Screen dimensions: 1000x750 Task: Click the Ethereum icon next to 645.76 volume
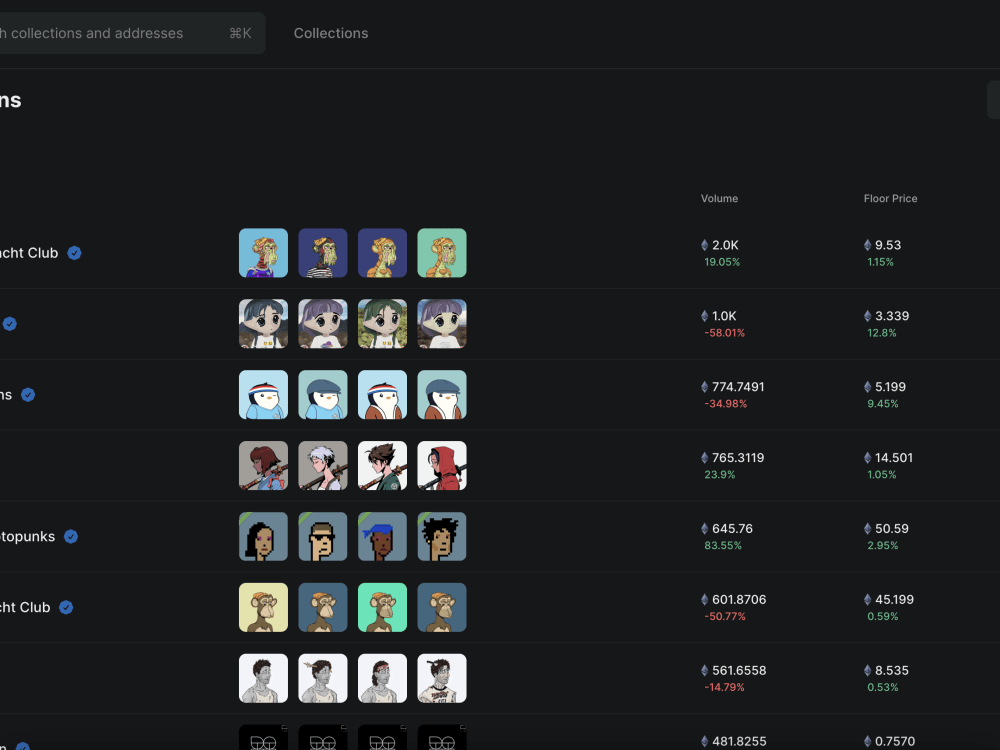coord(703,528)
